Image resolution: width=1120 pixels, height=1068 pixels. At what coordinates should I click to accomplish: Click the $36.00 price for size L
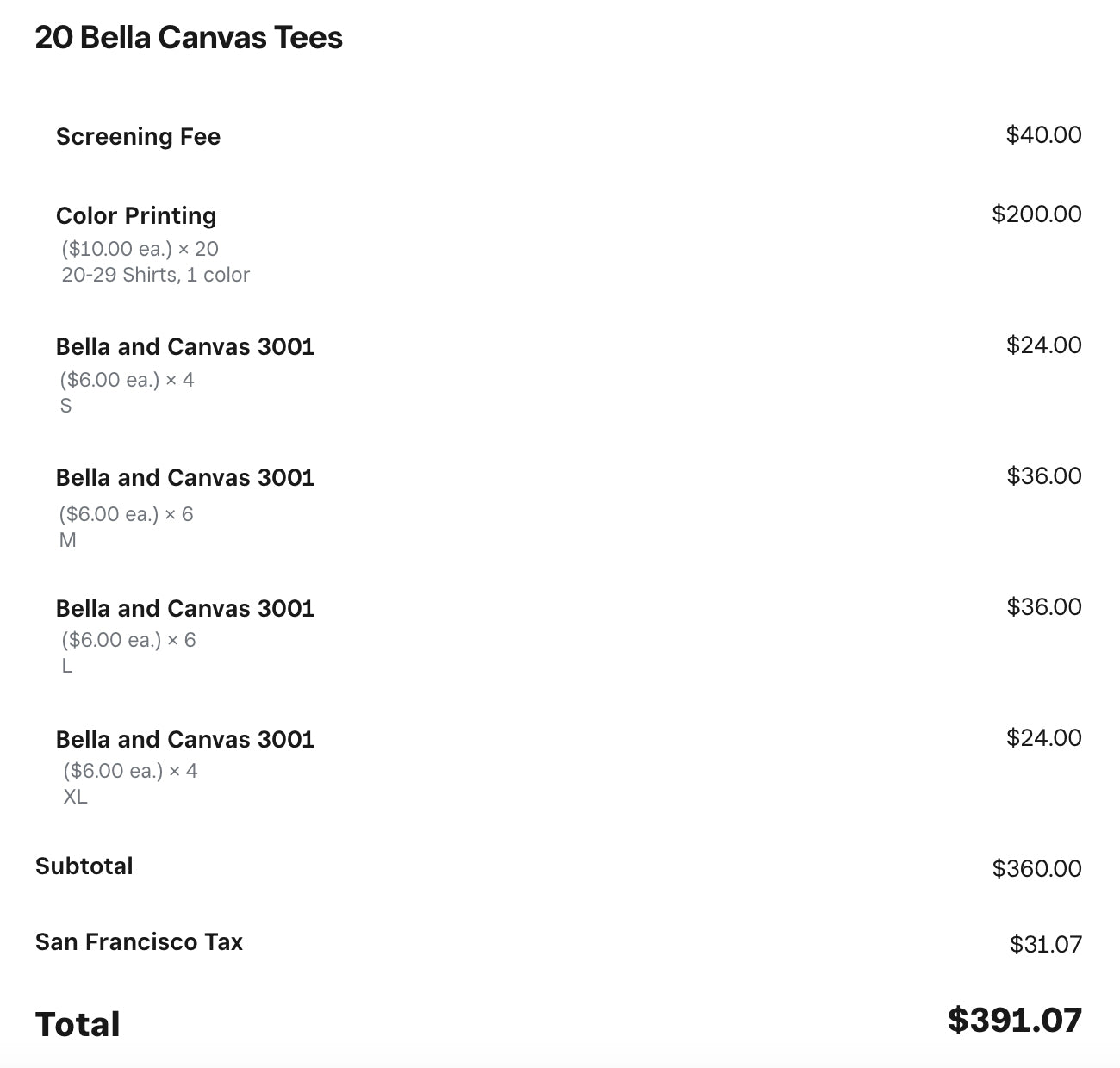[x=1043, y=607]
